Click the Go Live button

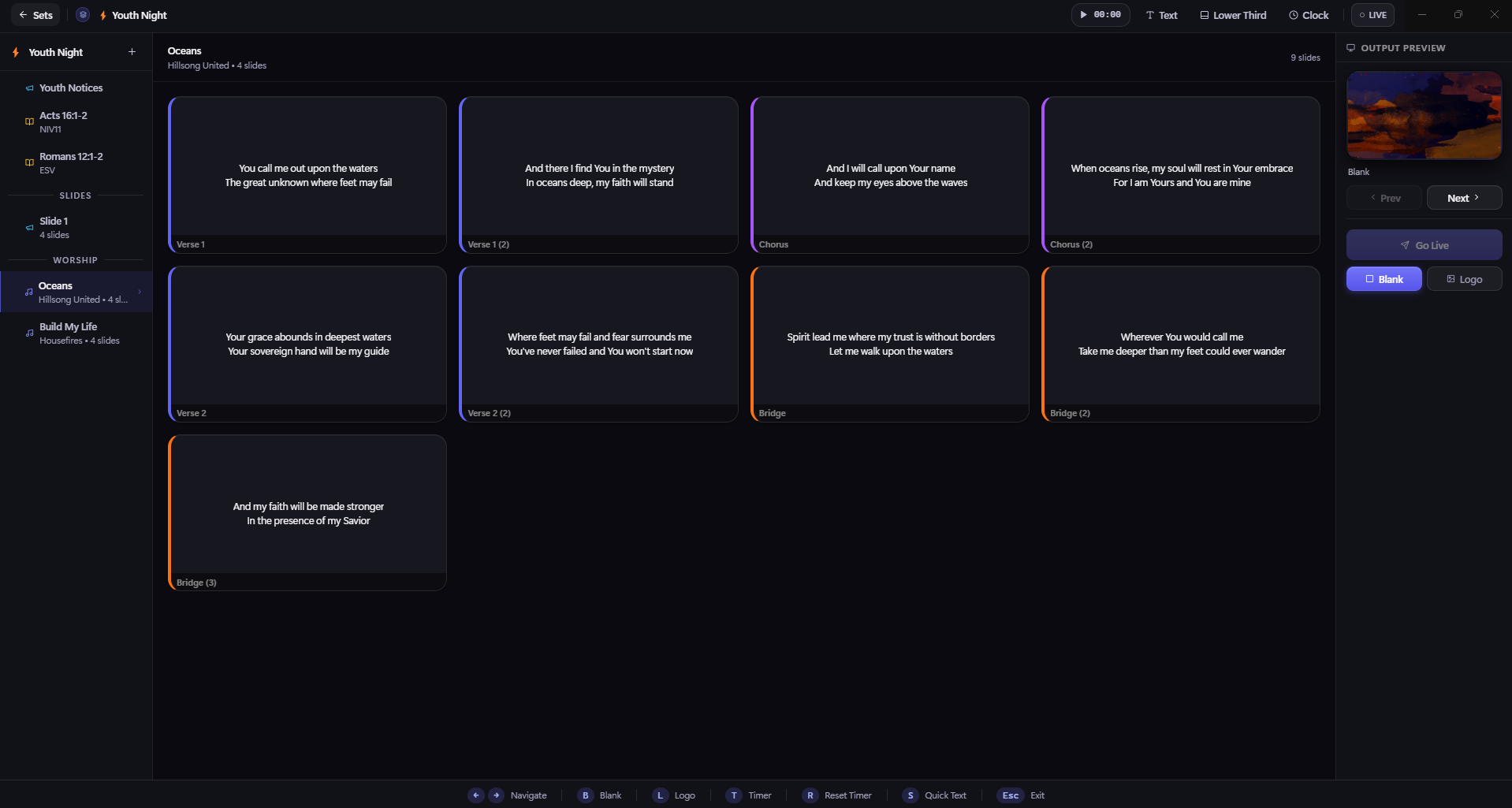(x=1424, y=245)
